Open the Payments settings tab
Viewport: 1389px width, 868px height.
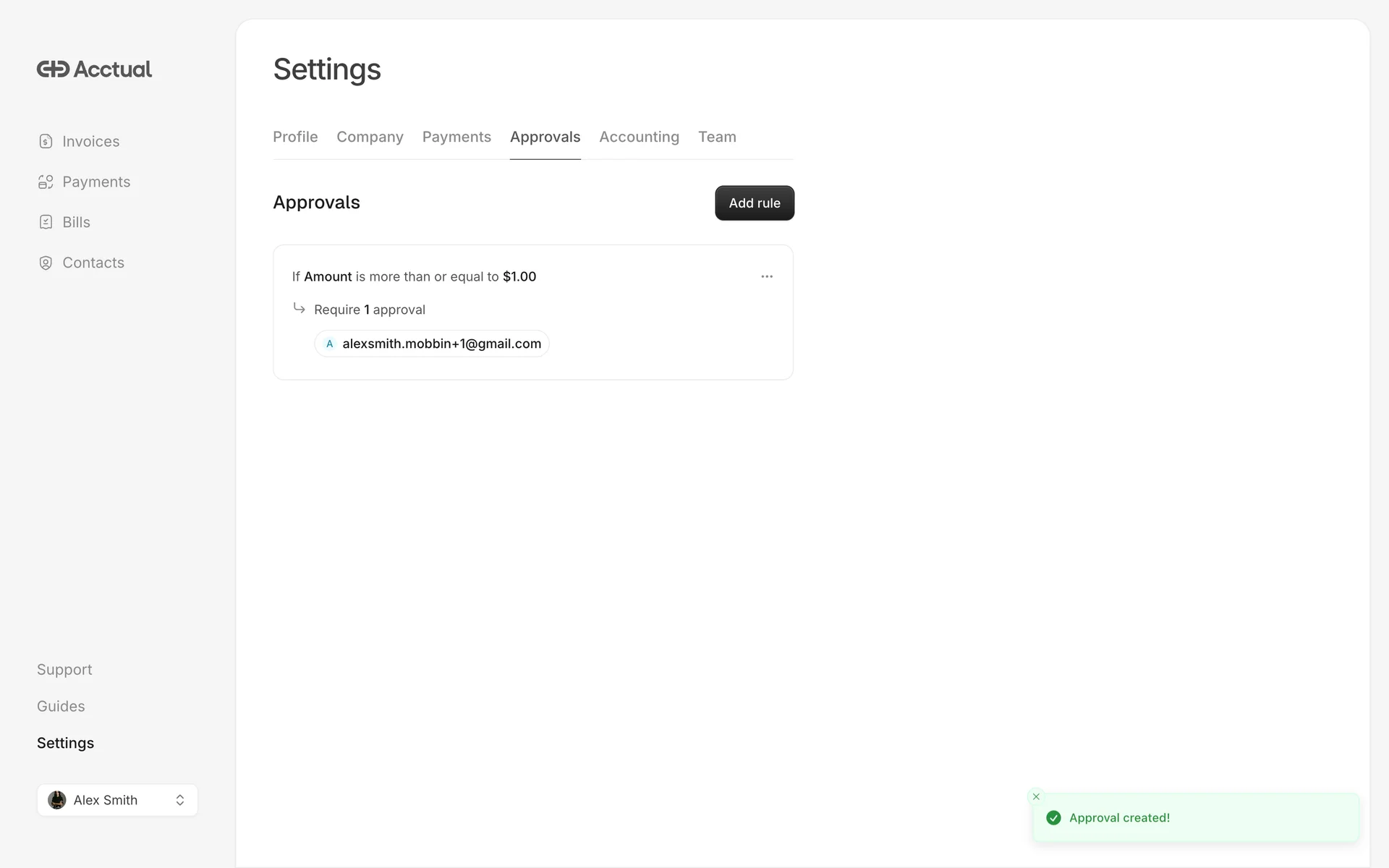[x=456, y=137]
